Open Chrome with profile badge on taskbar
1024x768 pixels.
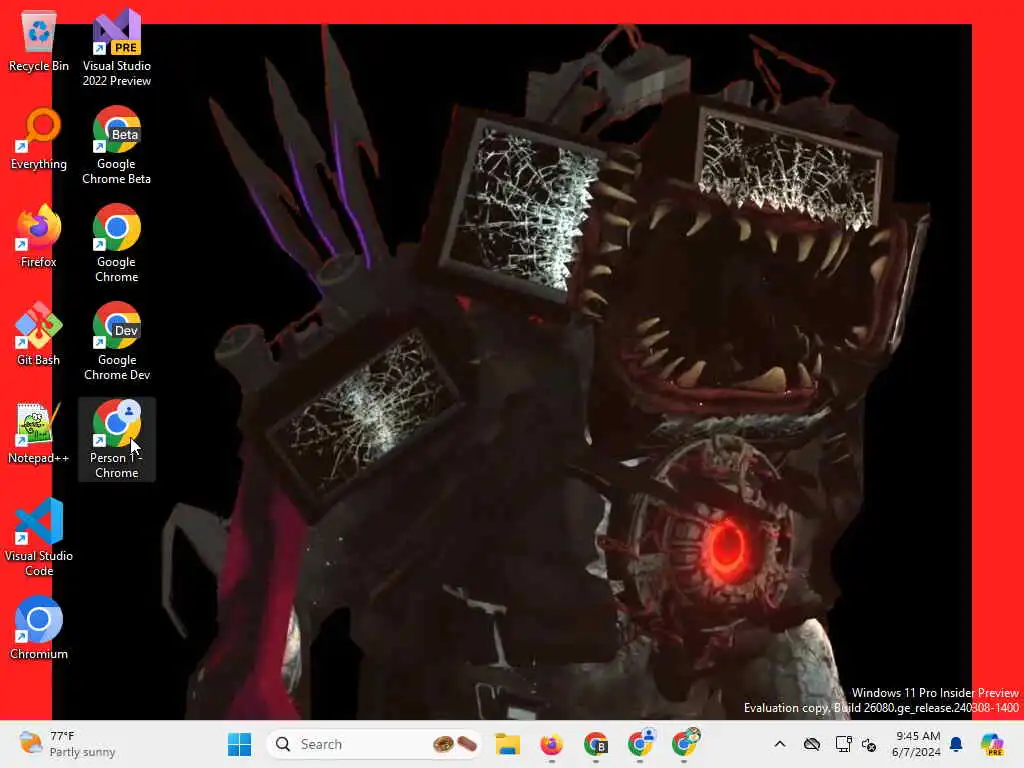(641, 743)
